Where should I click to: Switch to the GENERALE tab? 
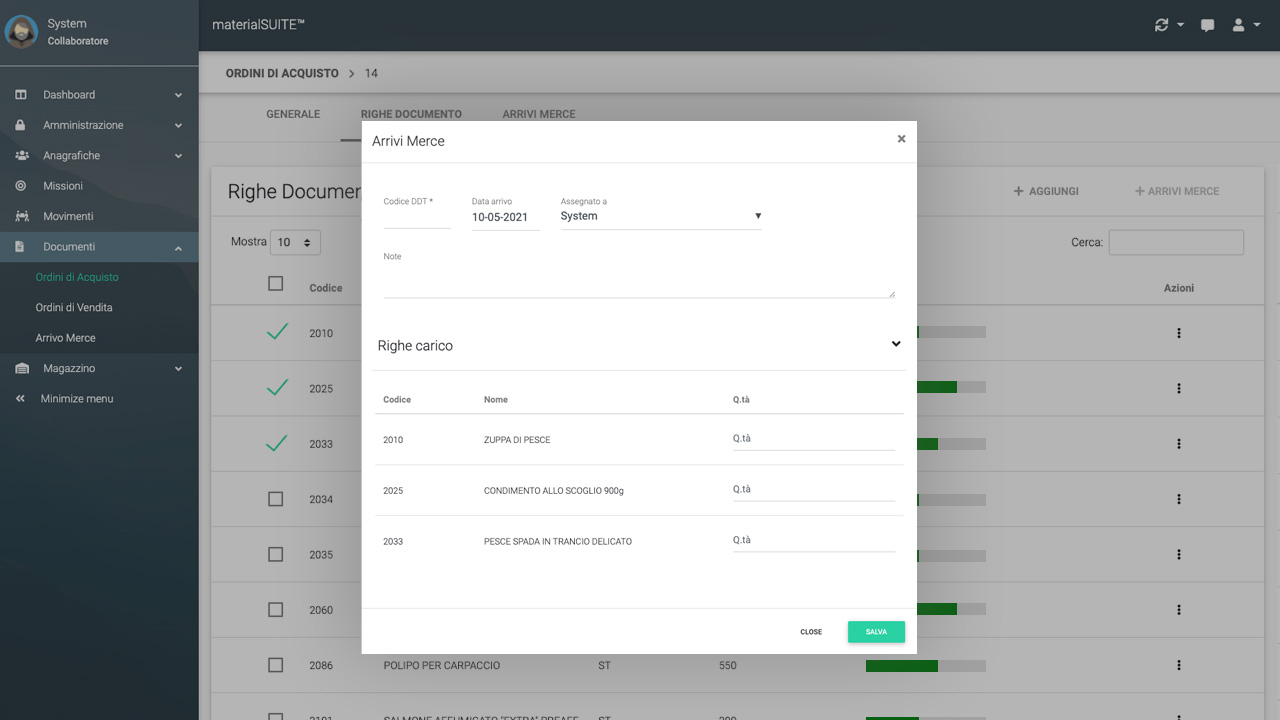(293, 114)
